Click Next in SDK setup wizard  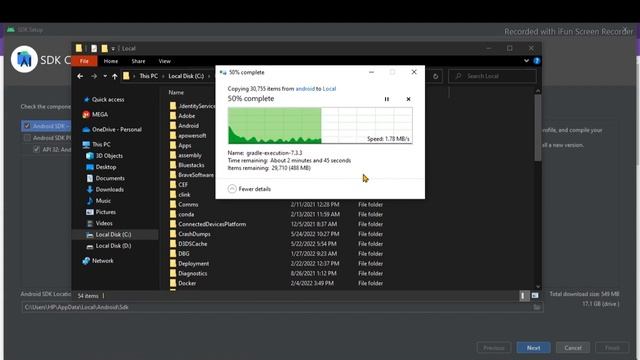click(533, 348)
